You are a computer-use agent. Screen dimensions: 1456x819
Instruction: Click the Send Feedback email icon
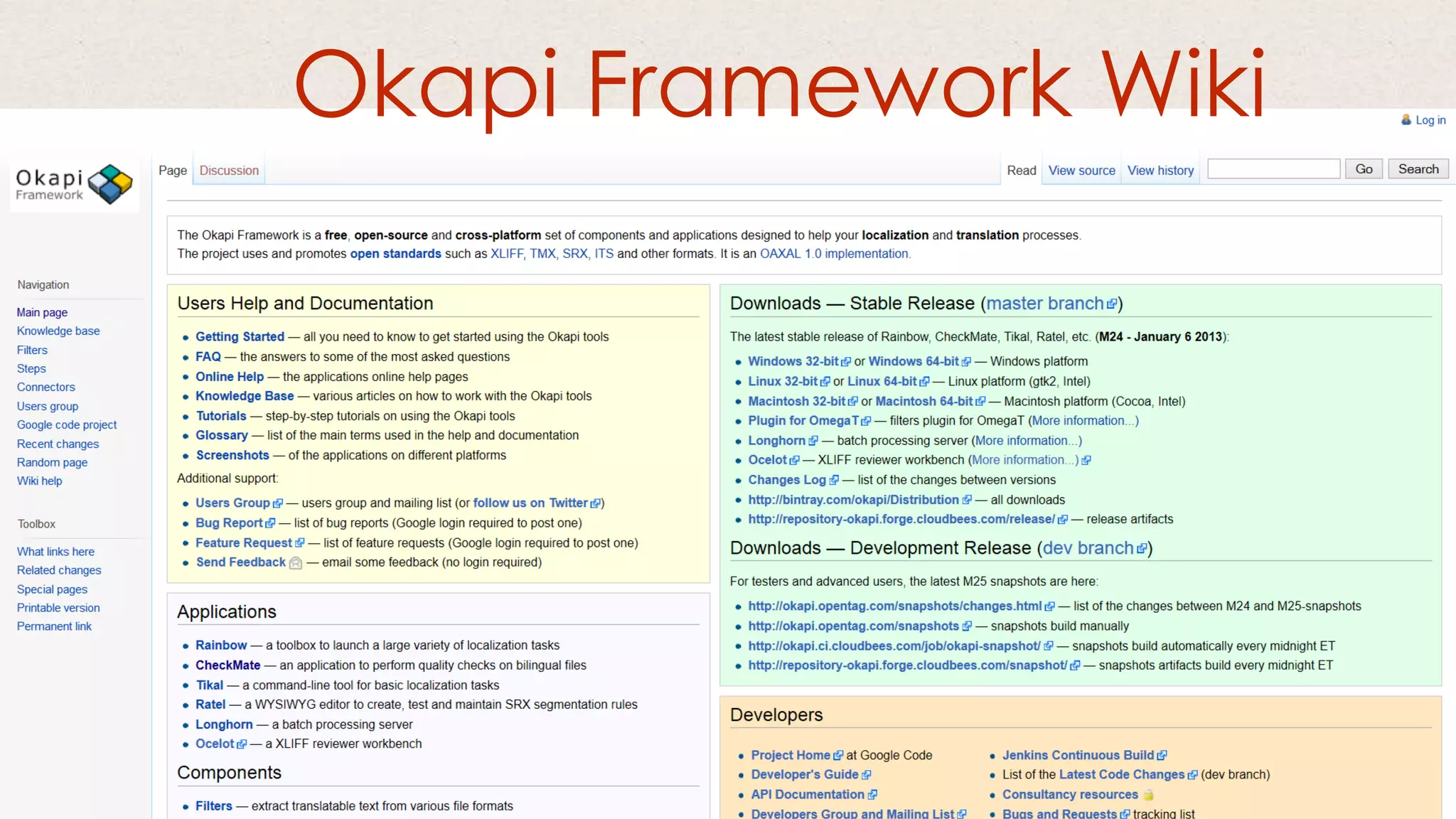tap(296, 563)
